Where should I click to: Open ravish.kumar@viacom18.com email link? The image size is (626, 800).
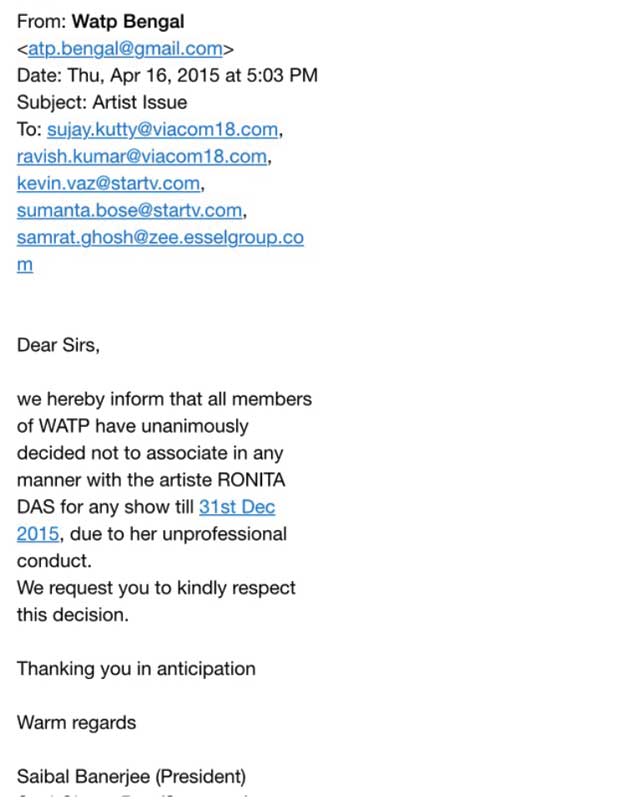[x=142, y=157]
